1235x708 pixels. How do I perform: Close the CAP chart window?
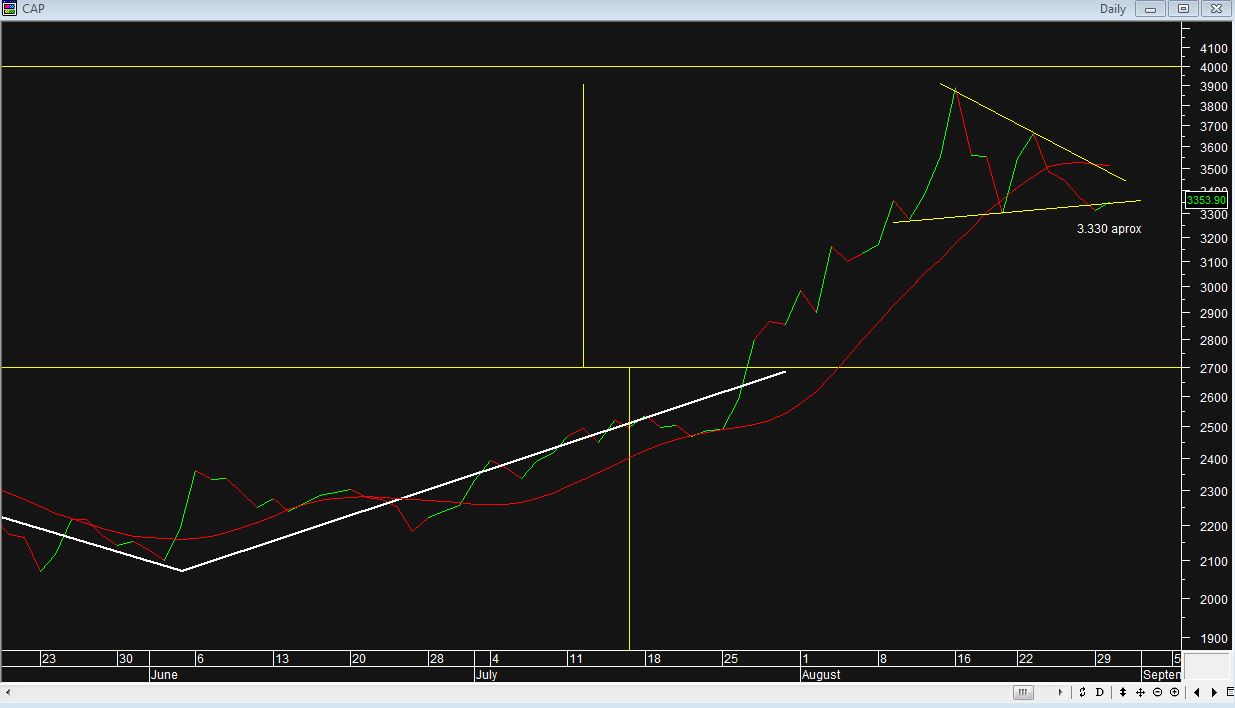(x=1216, y=9)
